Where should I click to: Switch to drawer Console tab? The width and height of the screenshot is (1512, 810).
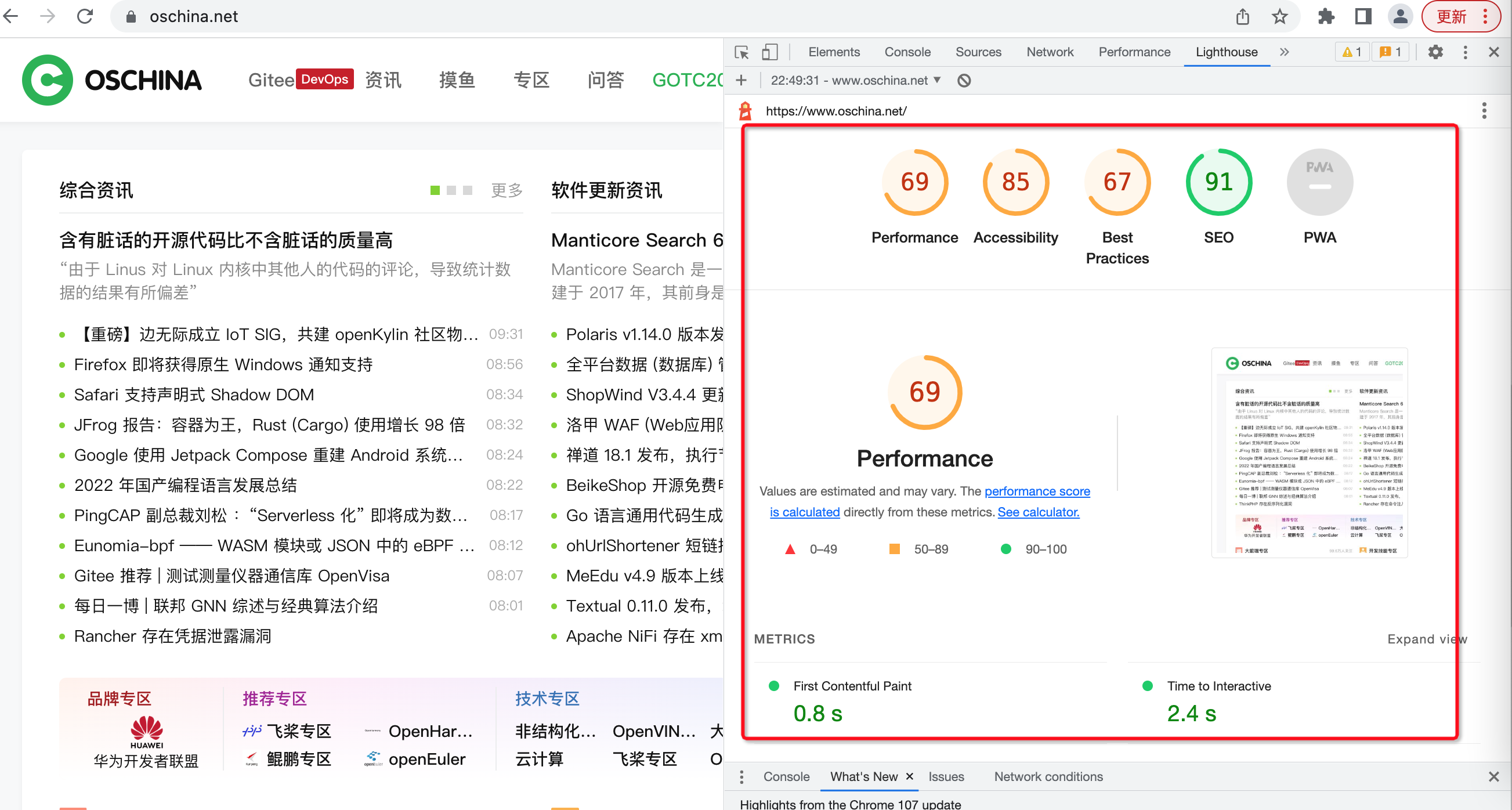pyautogui.click(x=786, y=777)
